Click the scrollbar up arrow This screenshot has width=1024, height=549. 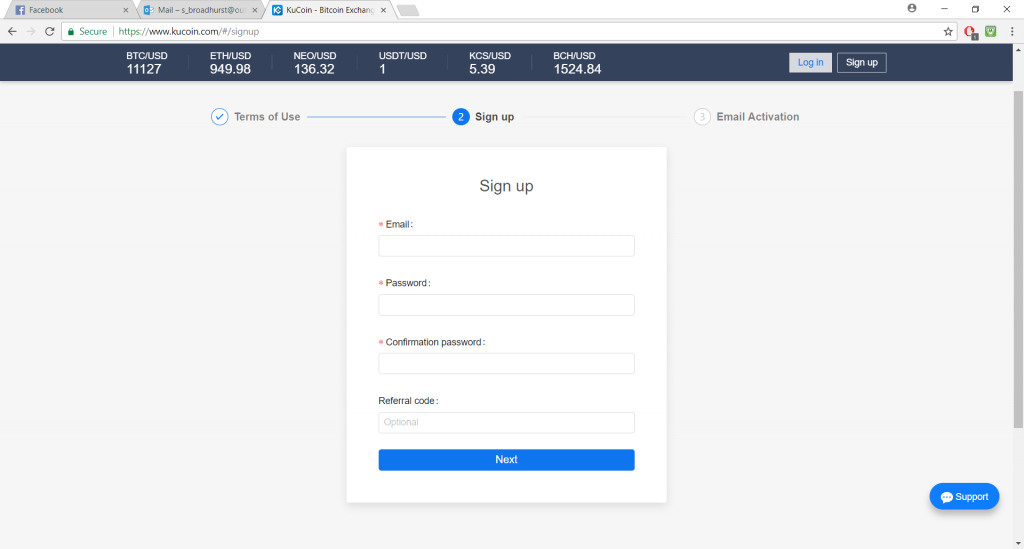(x=1018, y=50)
